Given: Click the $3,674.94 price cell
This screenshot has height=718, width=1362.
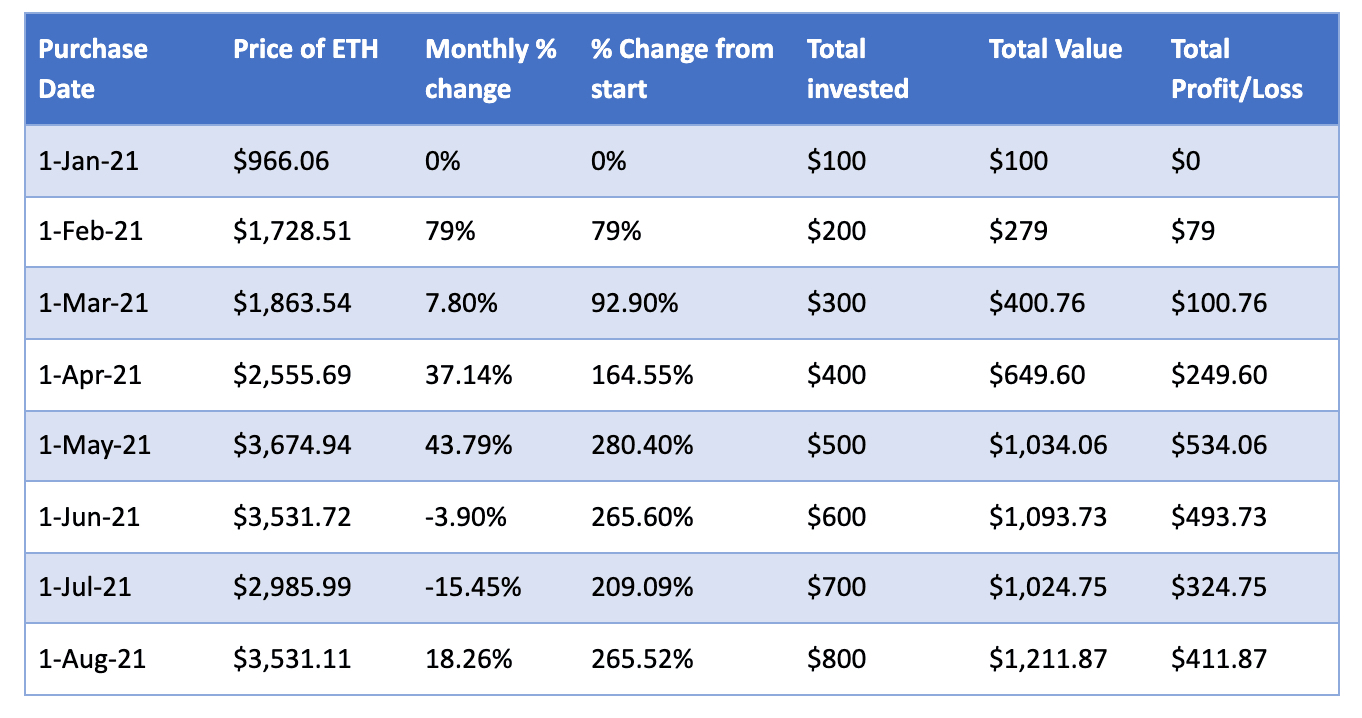Looking at the screenshot, I should pos(292,445).
